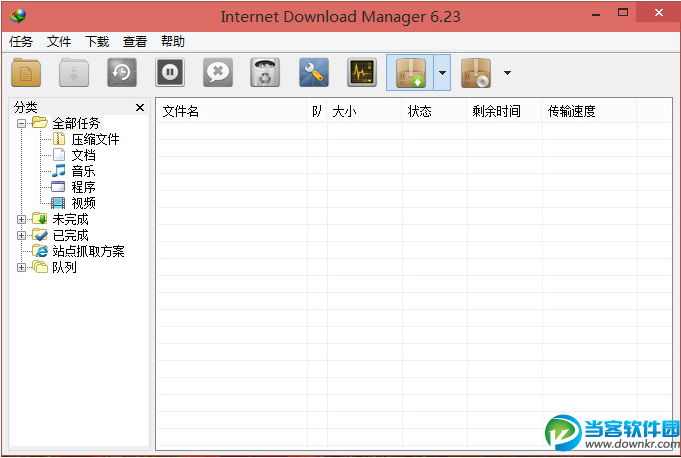Select 已完成 folder
681x458 pixels.
(x=70, y=236)
